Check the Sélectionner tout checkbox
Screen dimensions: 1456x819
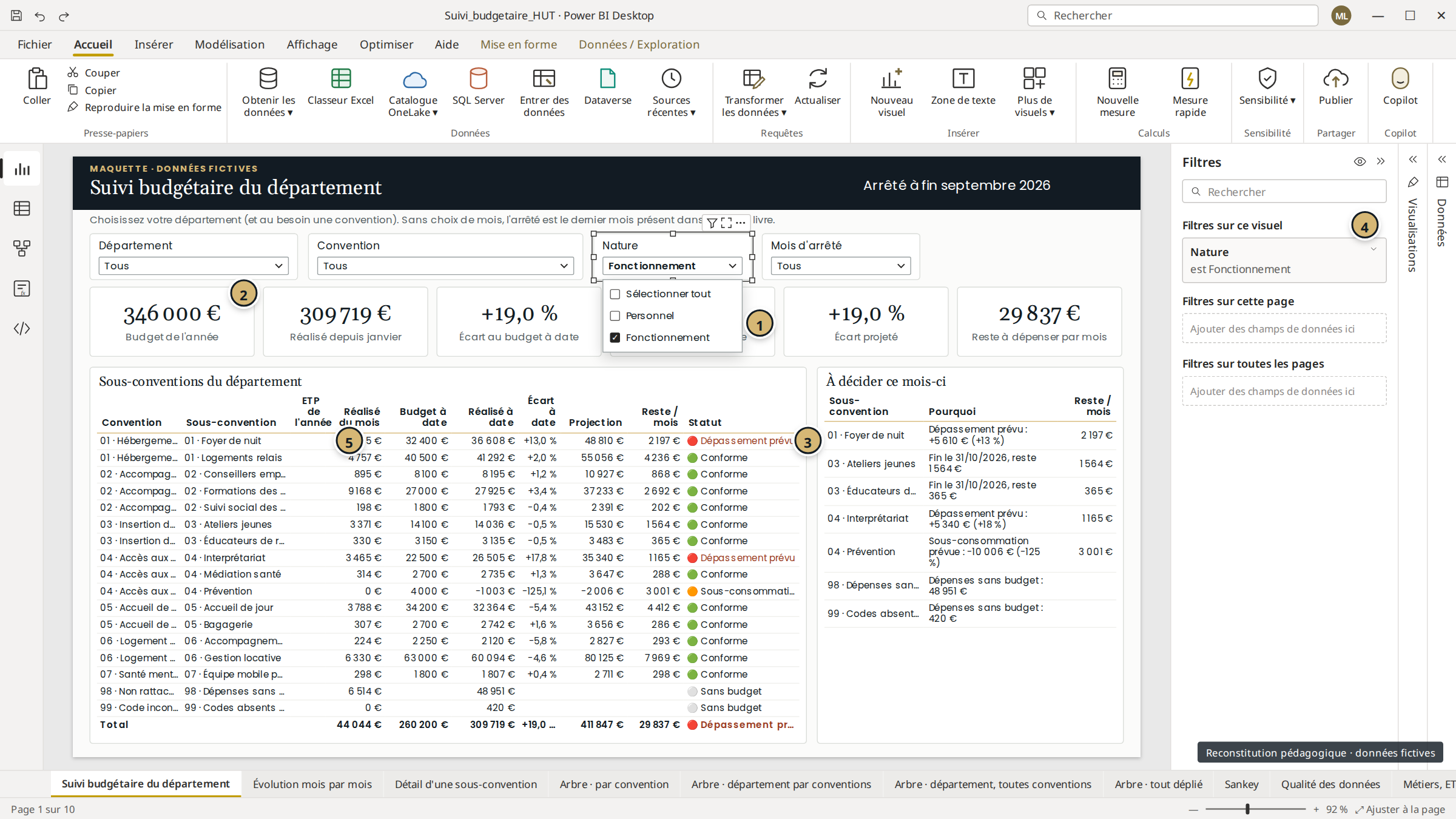coord(615,294)
